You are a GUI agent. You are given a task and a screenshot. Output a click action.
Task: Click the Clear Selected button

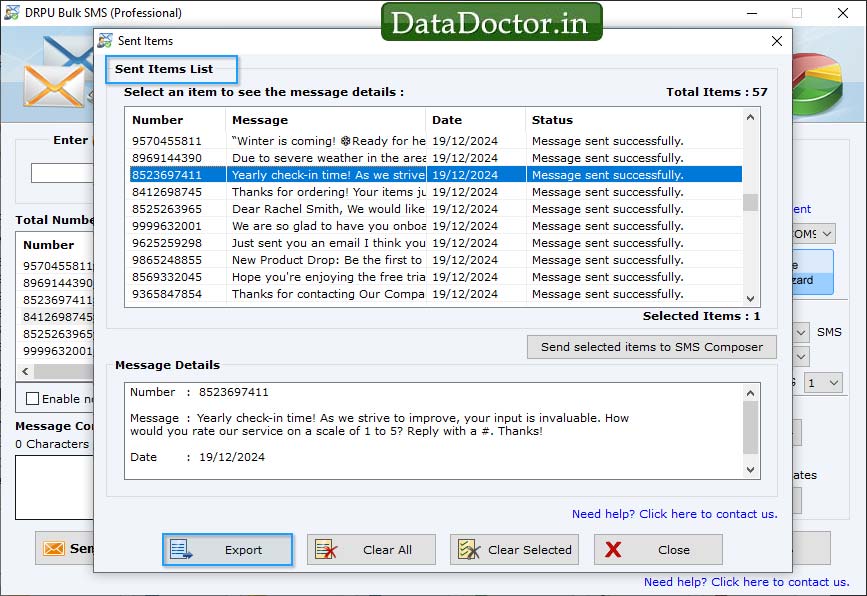[514, 550]
